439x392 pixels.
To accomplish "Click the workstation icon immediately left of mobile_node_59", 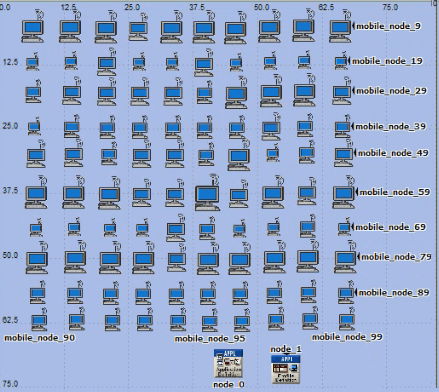I will point(307,192).
